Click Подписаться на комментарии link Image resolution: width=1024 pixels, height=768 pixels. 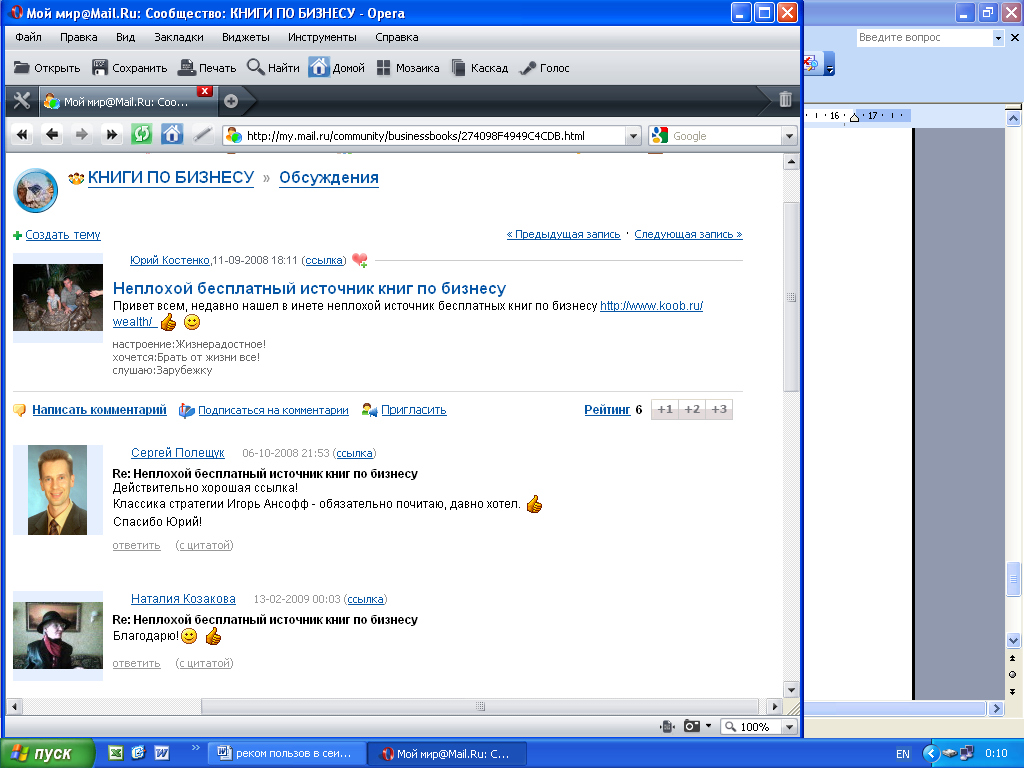coord(273,410)
